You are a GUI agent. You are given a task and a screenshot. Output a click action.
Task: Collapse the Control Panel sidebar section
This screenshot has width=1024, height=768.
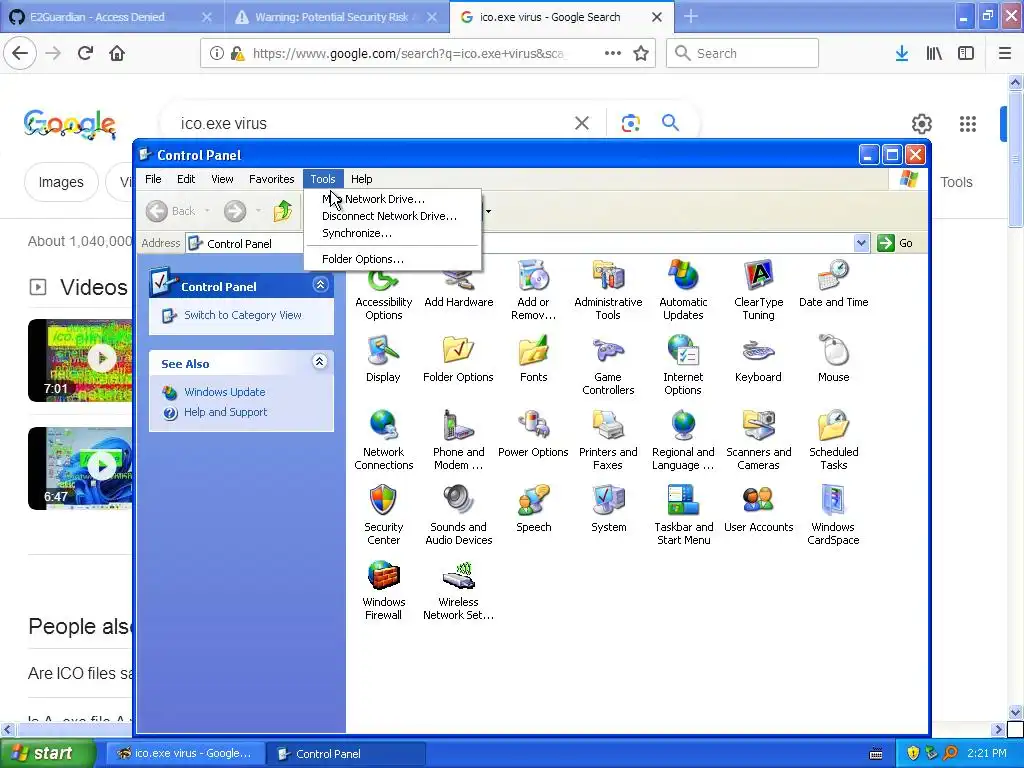320,285
